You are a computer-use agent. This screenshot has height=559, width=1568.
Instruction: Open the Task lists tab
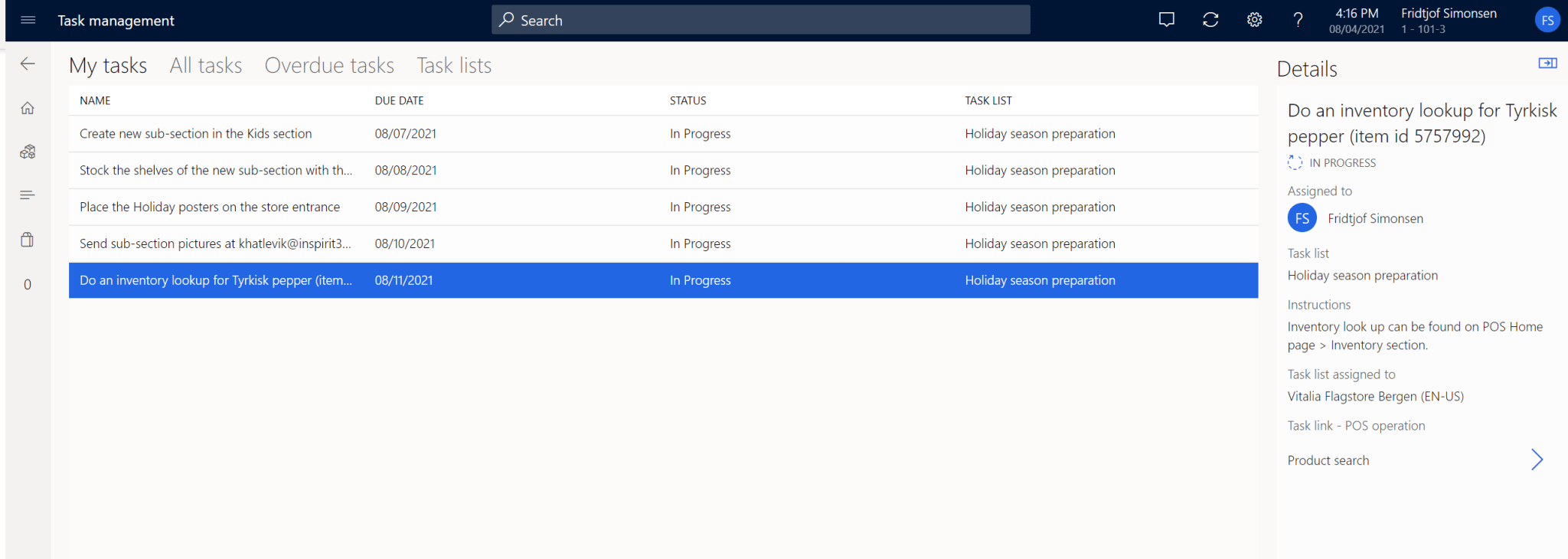(x=454, y=66)
